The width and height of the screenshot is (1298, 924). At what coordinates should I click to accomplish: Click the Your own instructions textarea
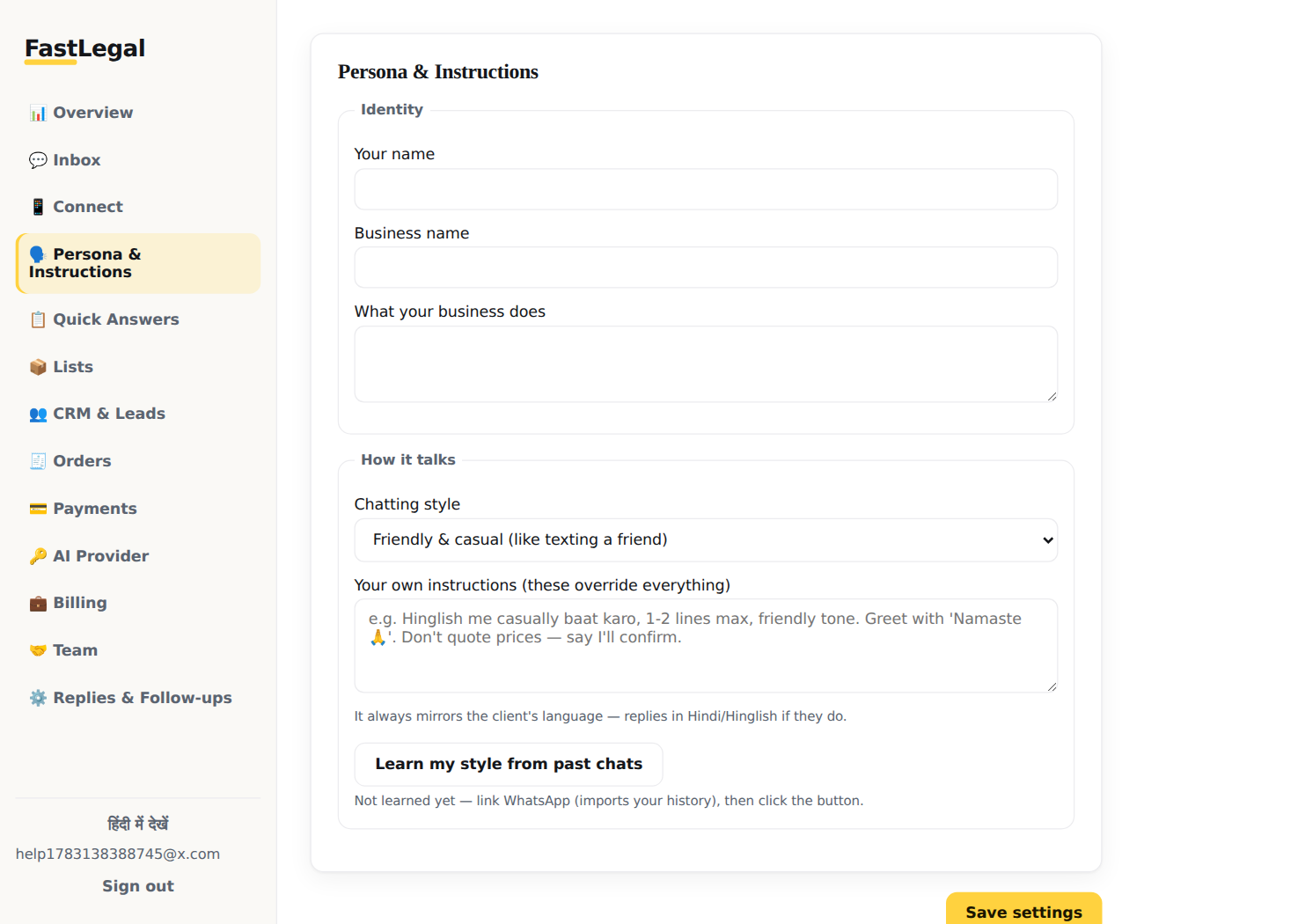[x=706, y=646]
